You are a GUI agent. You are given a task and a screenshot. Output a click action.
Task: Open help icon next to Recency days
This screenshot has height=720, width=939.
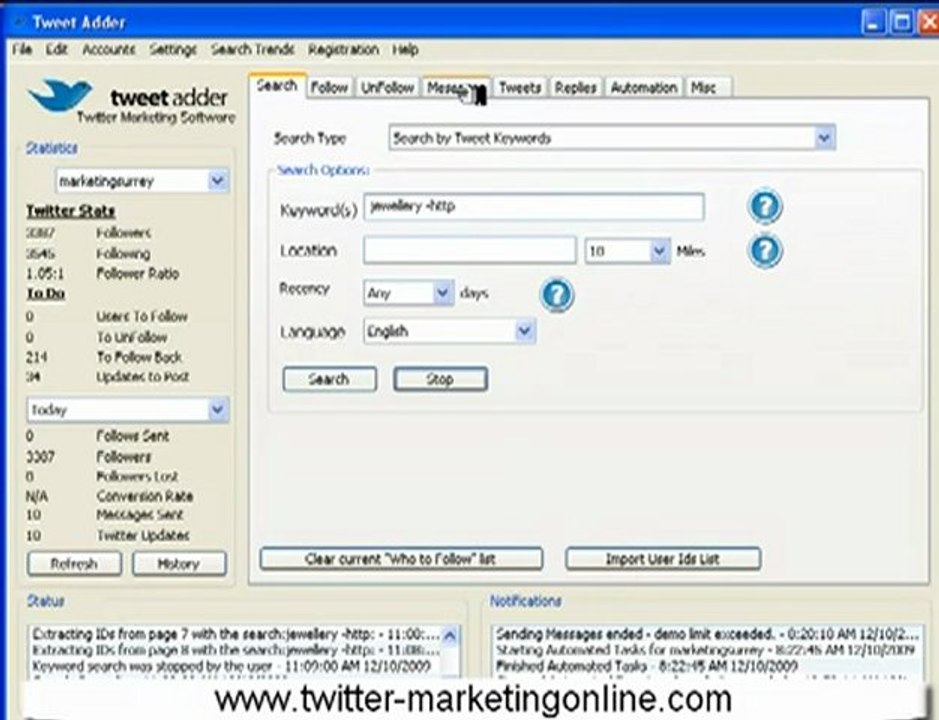click(x=557, y=295)
